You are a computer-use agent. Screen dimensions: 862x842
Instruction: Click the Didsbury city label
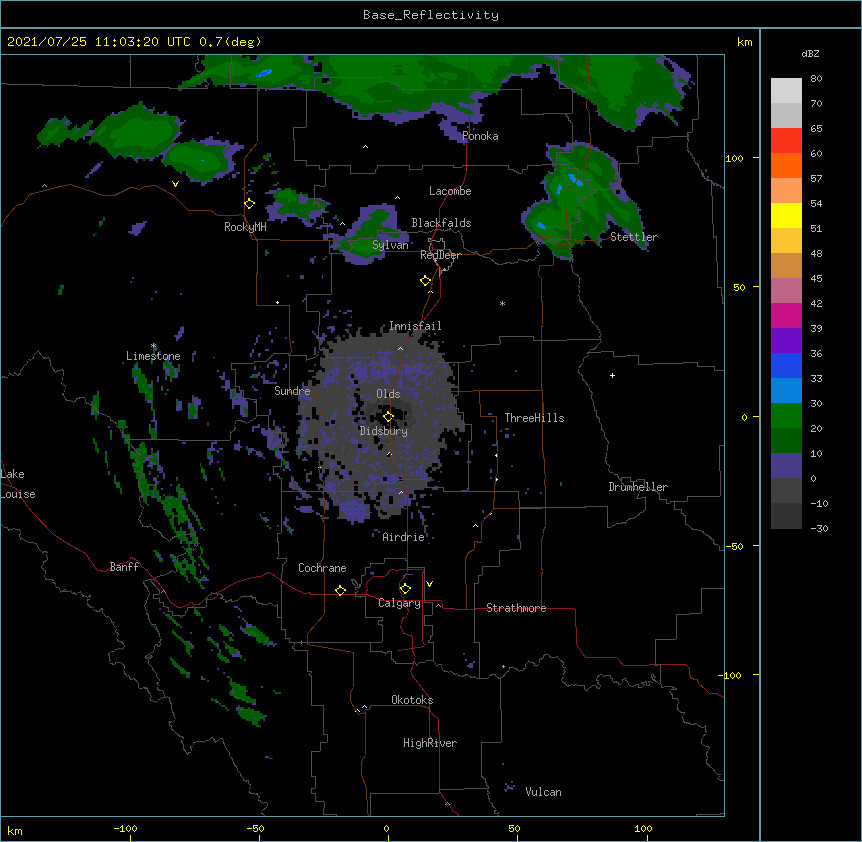click(384, 431)
